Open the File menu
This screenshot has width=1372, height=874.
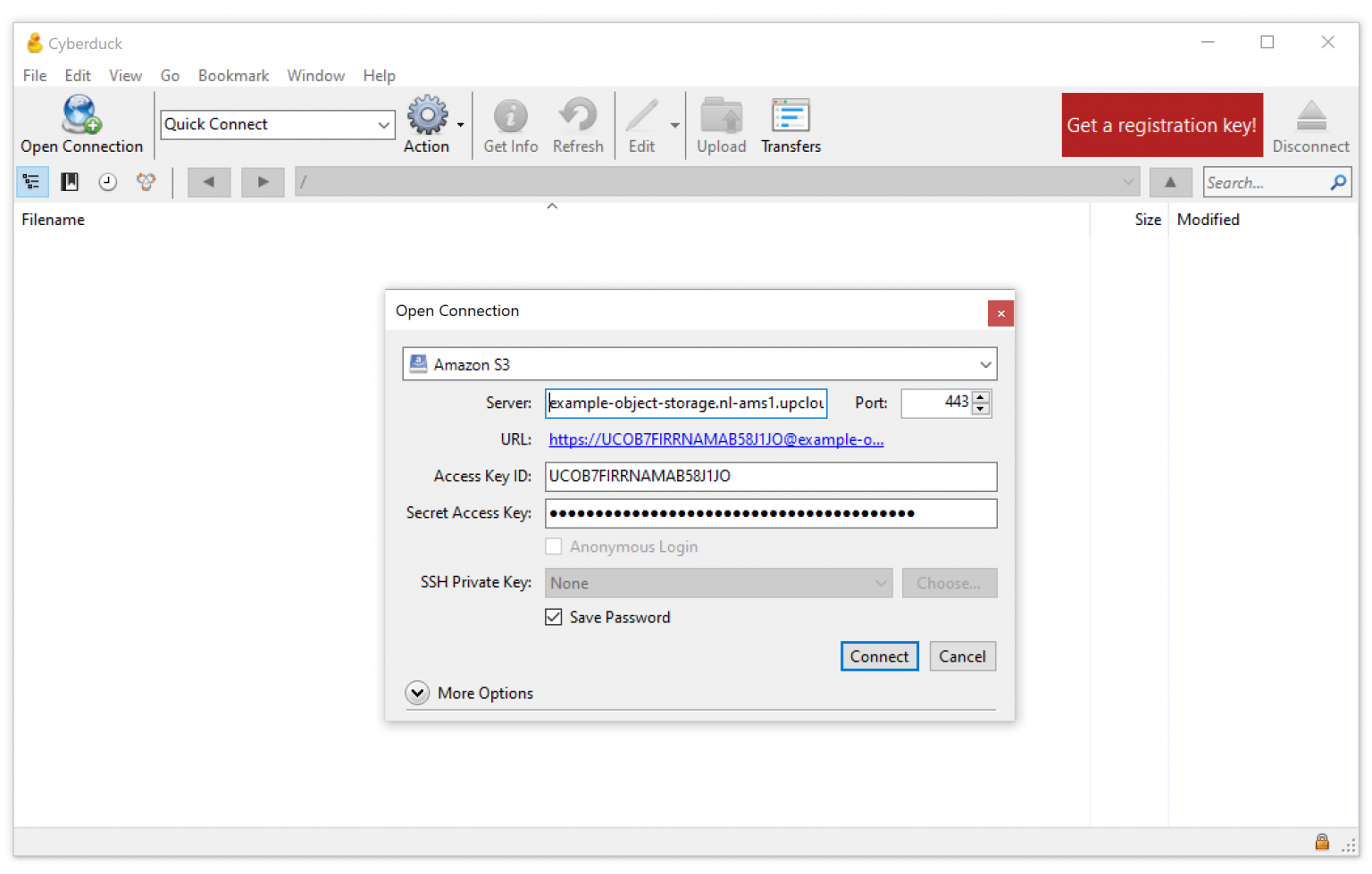point(35,76)
